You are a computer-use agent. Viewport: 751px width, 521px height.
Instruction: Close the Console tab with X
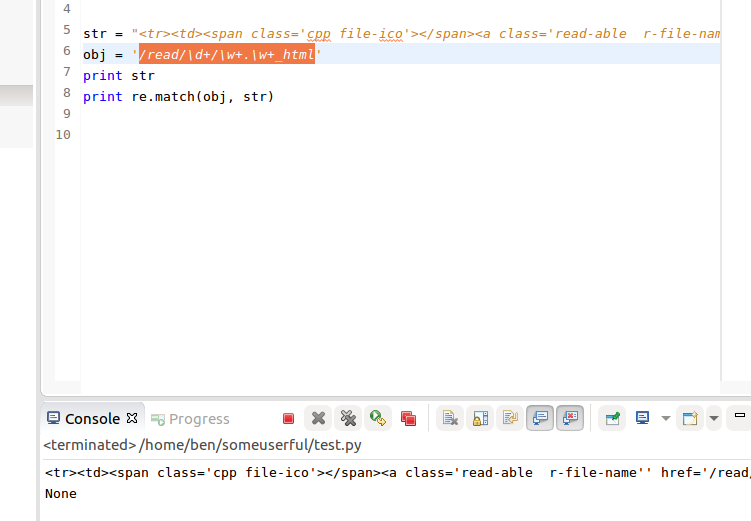tap(132, 418)
